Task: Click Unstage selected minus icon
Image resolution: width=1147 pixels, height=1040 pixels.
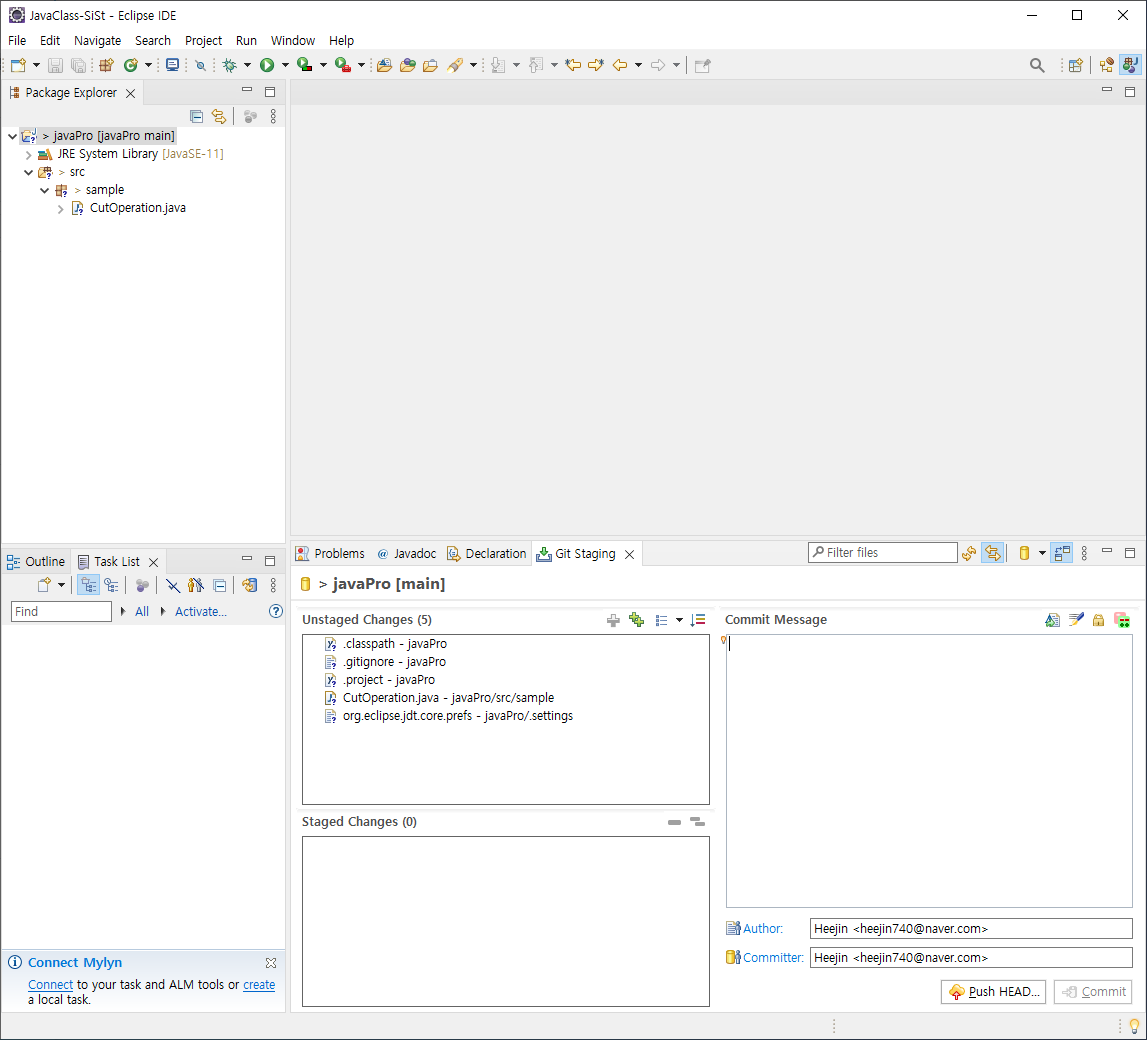Action: 674,823
